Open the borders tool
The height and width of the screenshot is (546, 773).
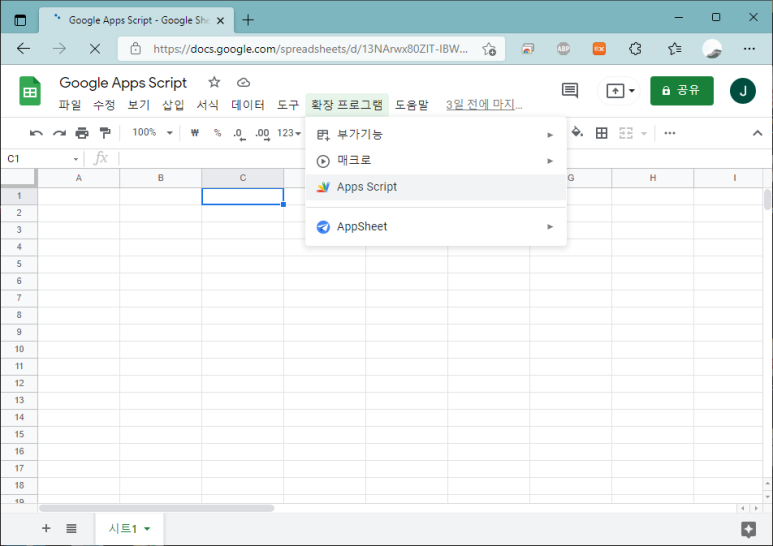pyautogui.click(x=601, y=133)
